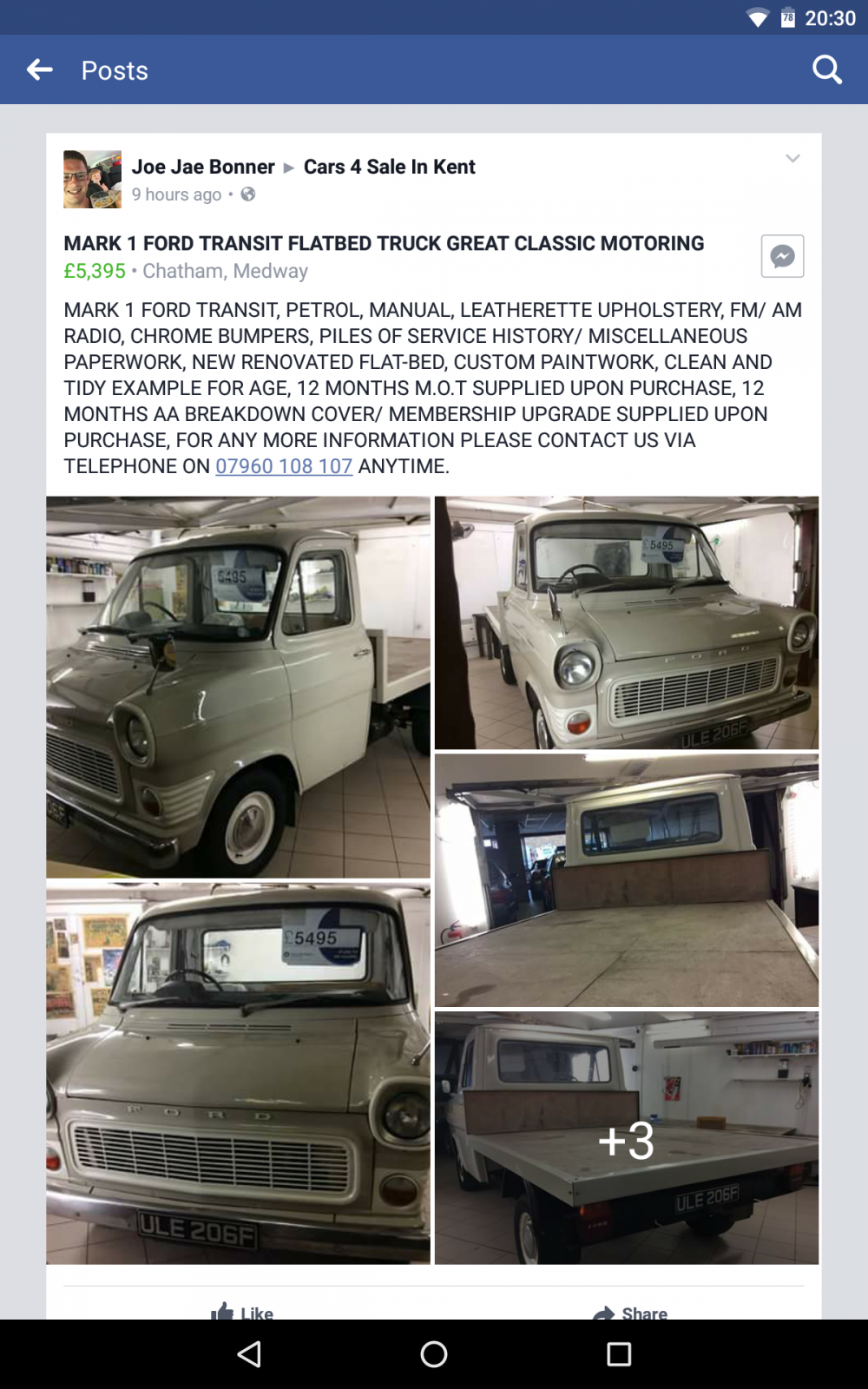868x1389 pixels.
Task: Open Android recent apps square
Action: coord(619,1353)
